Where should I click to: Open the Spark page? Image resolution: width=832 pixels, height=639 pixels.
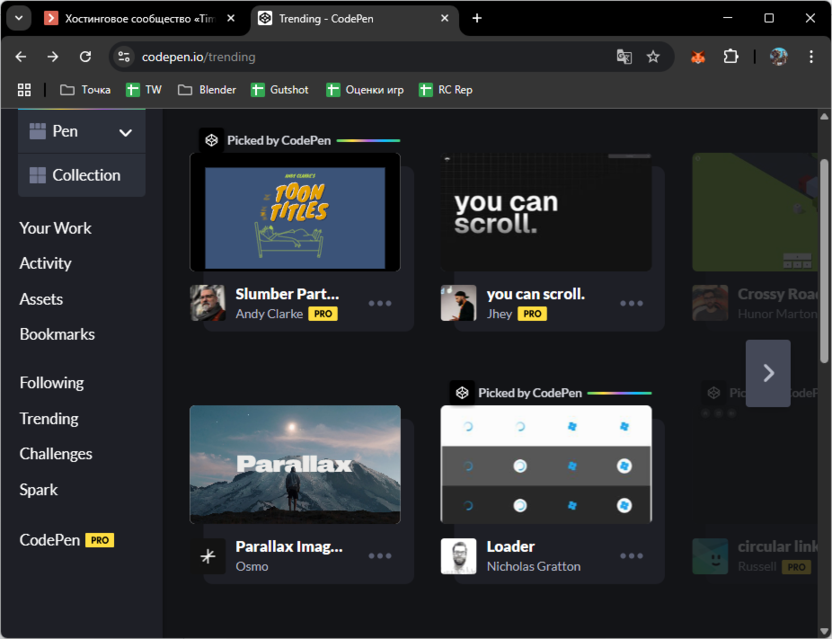point(38,489)
